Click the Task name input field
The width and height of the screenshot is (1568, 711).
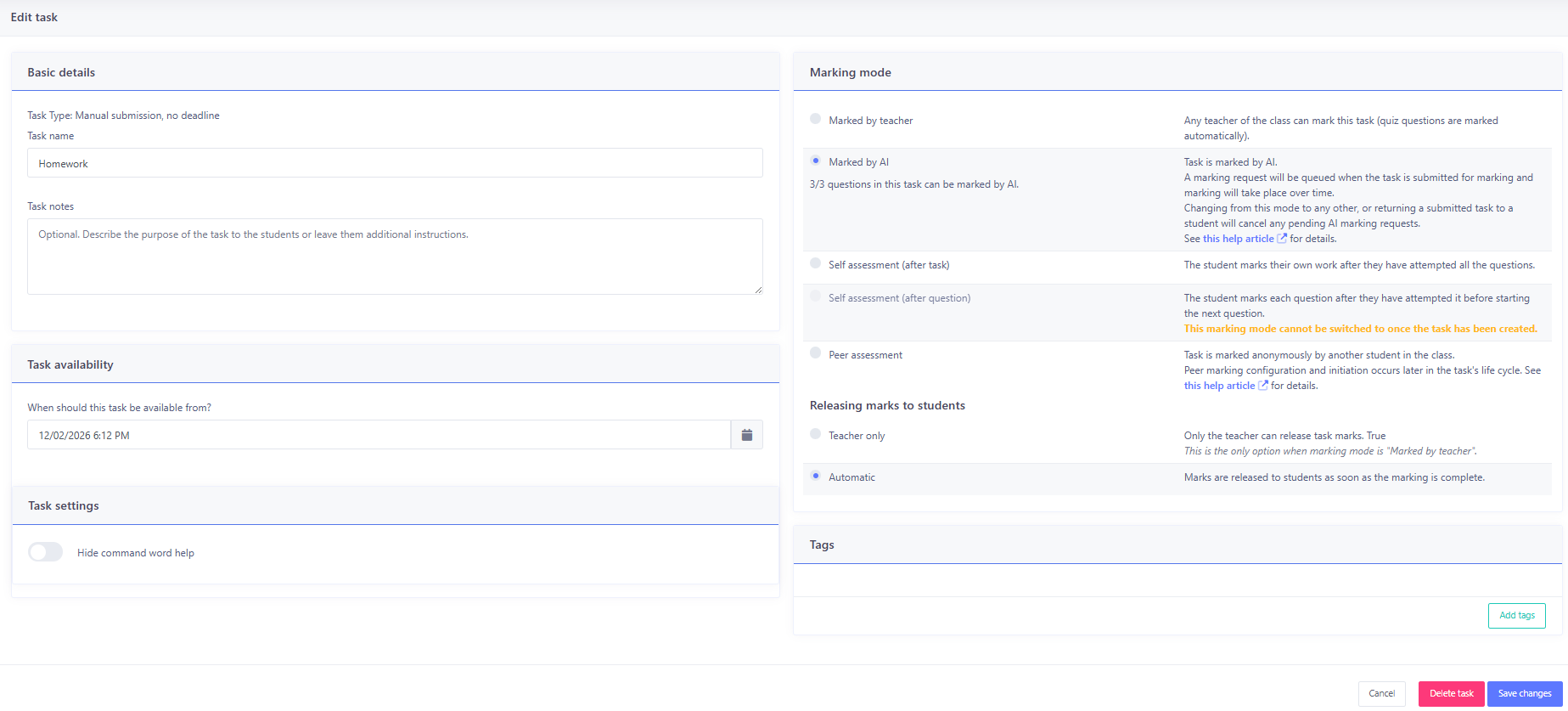point(395,163)
